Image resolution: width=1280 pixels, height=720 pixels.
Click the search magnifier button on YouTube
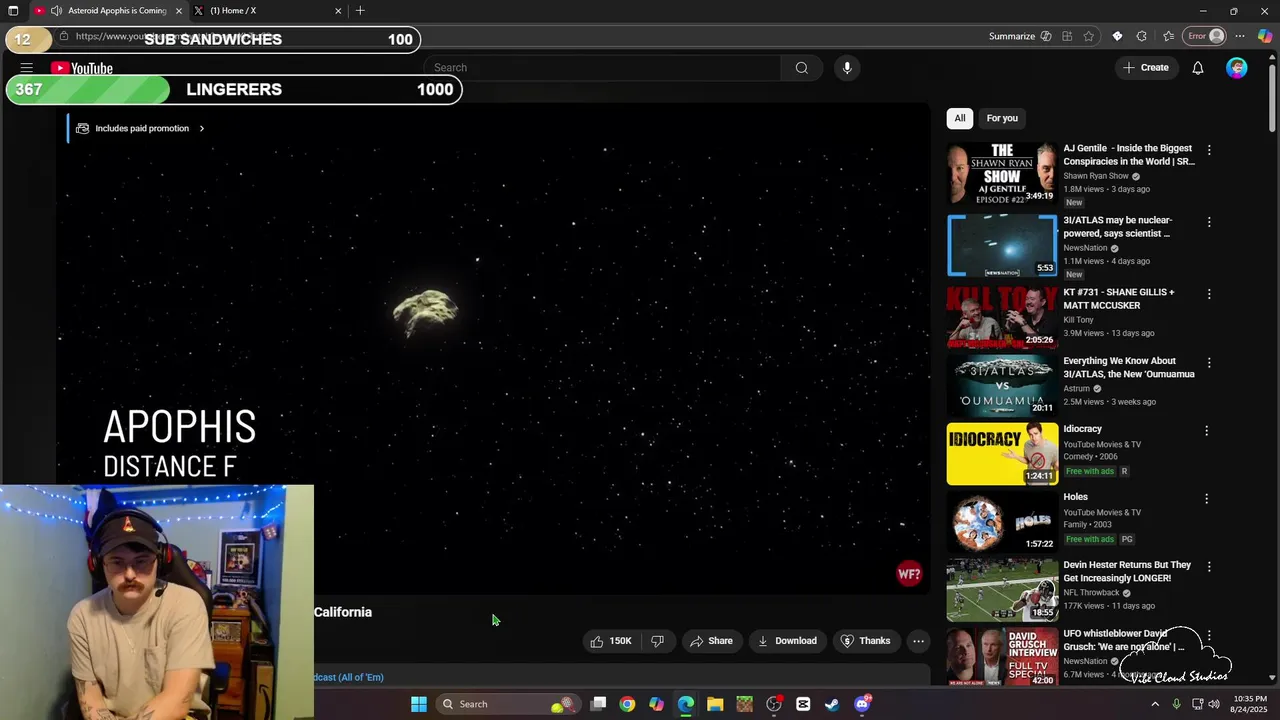click(x=801, y=68)
